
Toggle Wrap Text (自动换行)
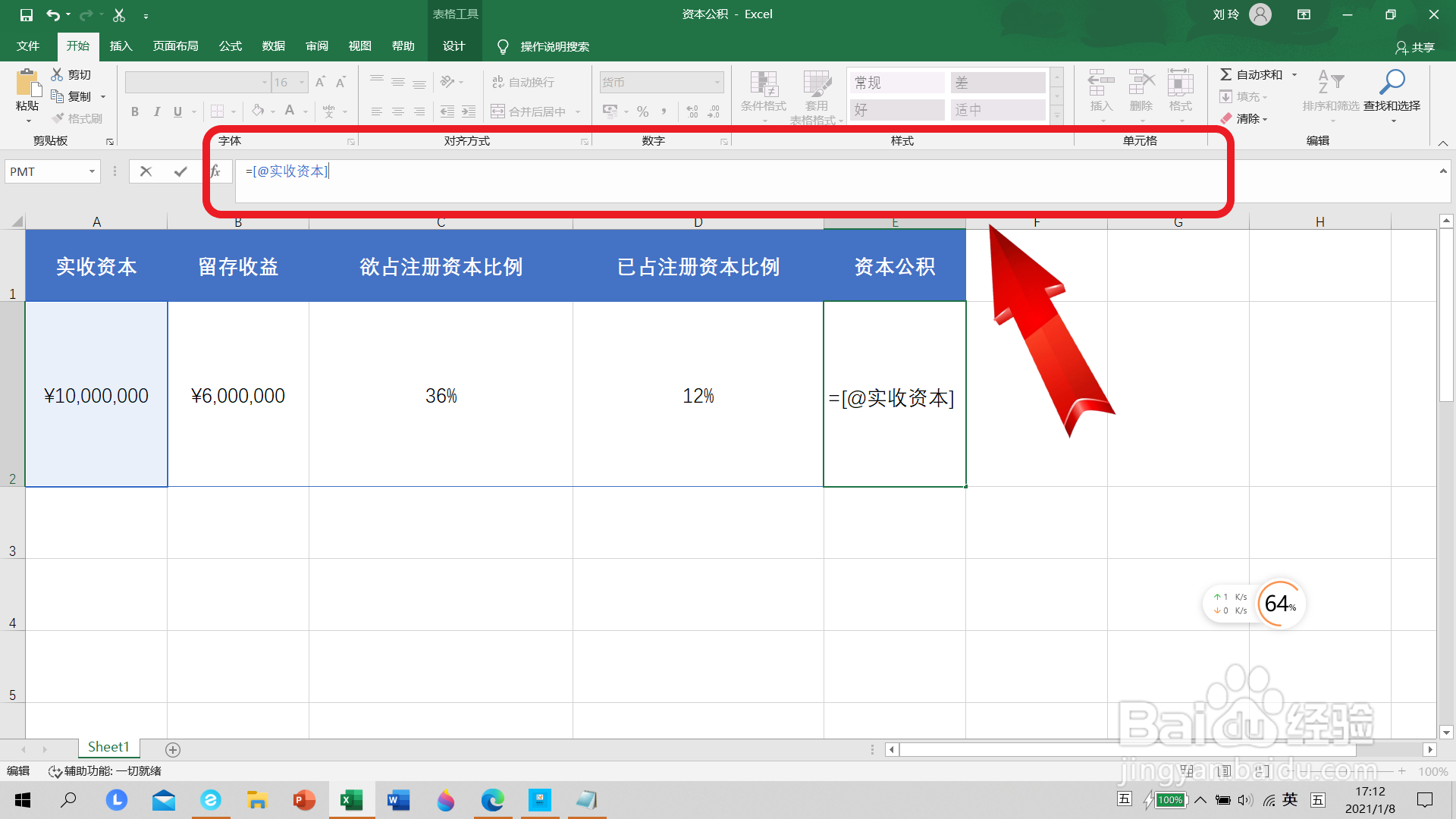click(x=523, y=82)
